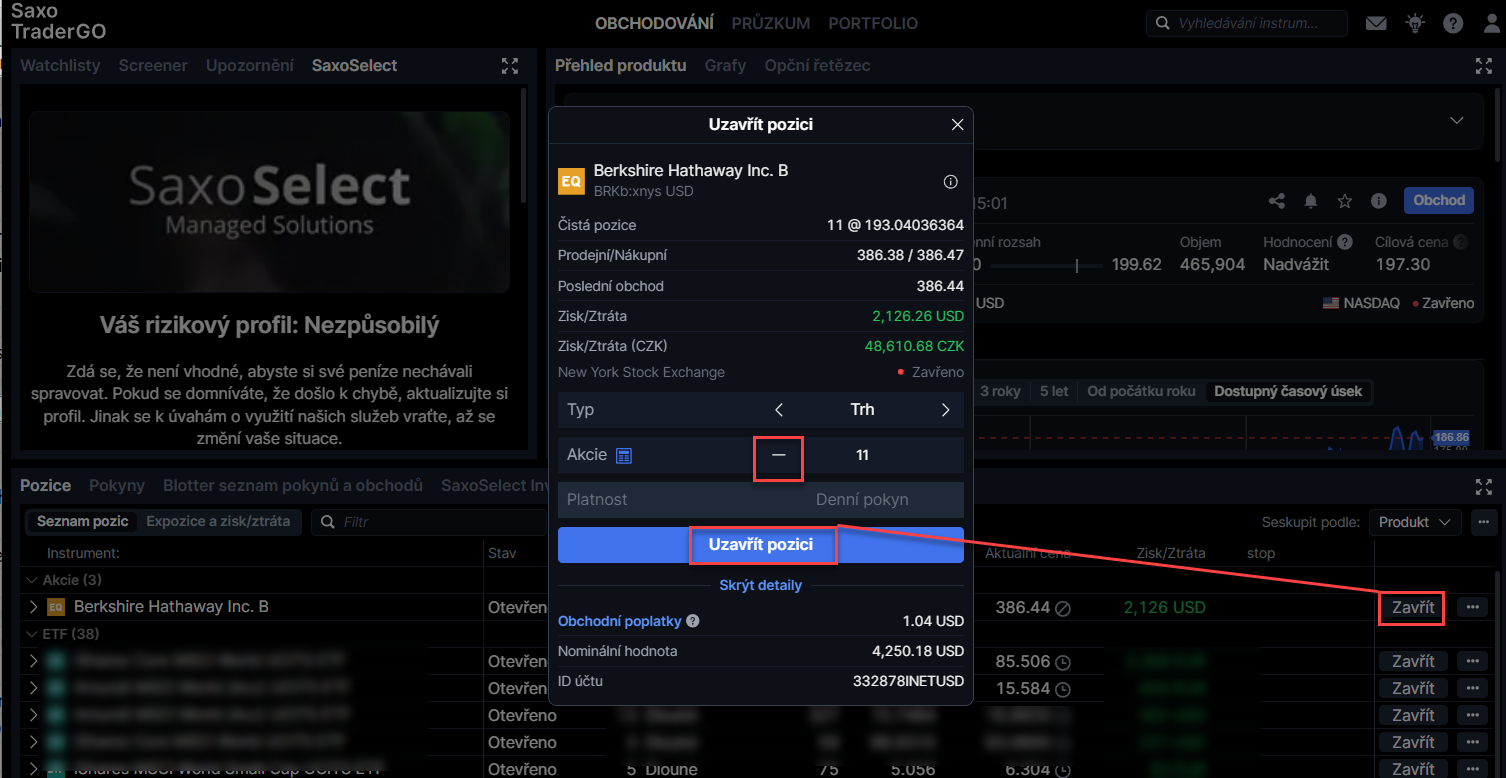Image resolution: width=1506 pixels, height=778 pixels.
Task: Open instrument info icon in Uzavřít pozici dialog
Action: tap(951, 182)
